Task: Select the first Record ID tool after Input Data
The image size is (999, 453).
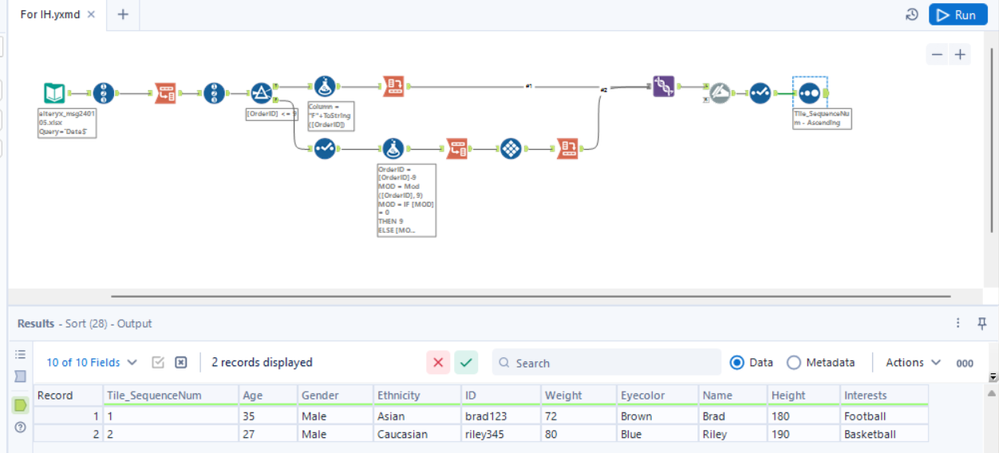Action: (103, 93)
